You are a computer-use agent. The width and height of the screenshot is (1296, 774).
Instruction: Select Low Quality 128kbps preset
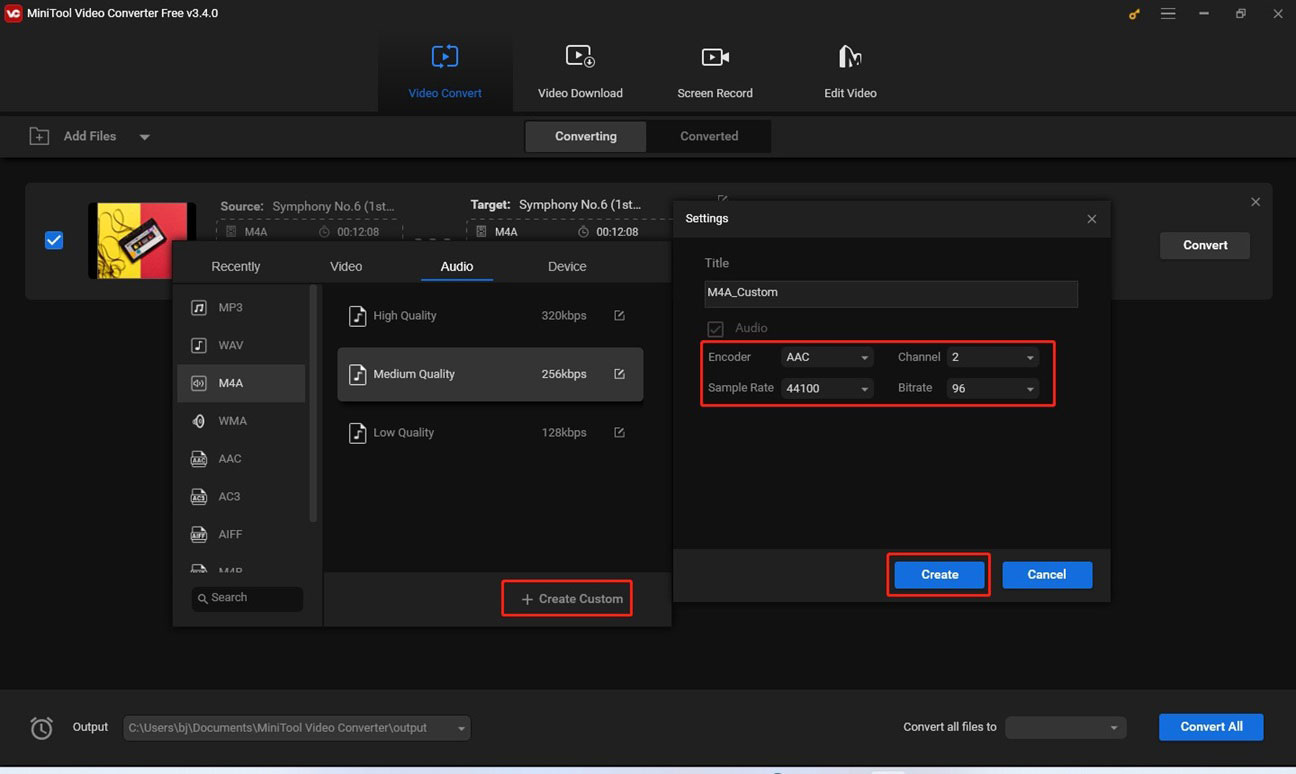click(490, 433)
